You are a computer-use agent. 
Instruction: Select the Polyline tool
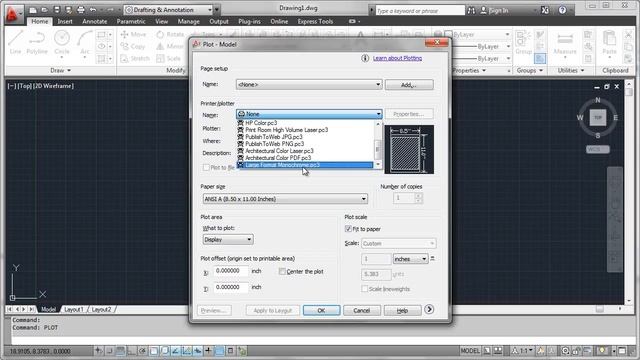37,42
